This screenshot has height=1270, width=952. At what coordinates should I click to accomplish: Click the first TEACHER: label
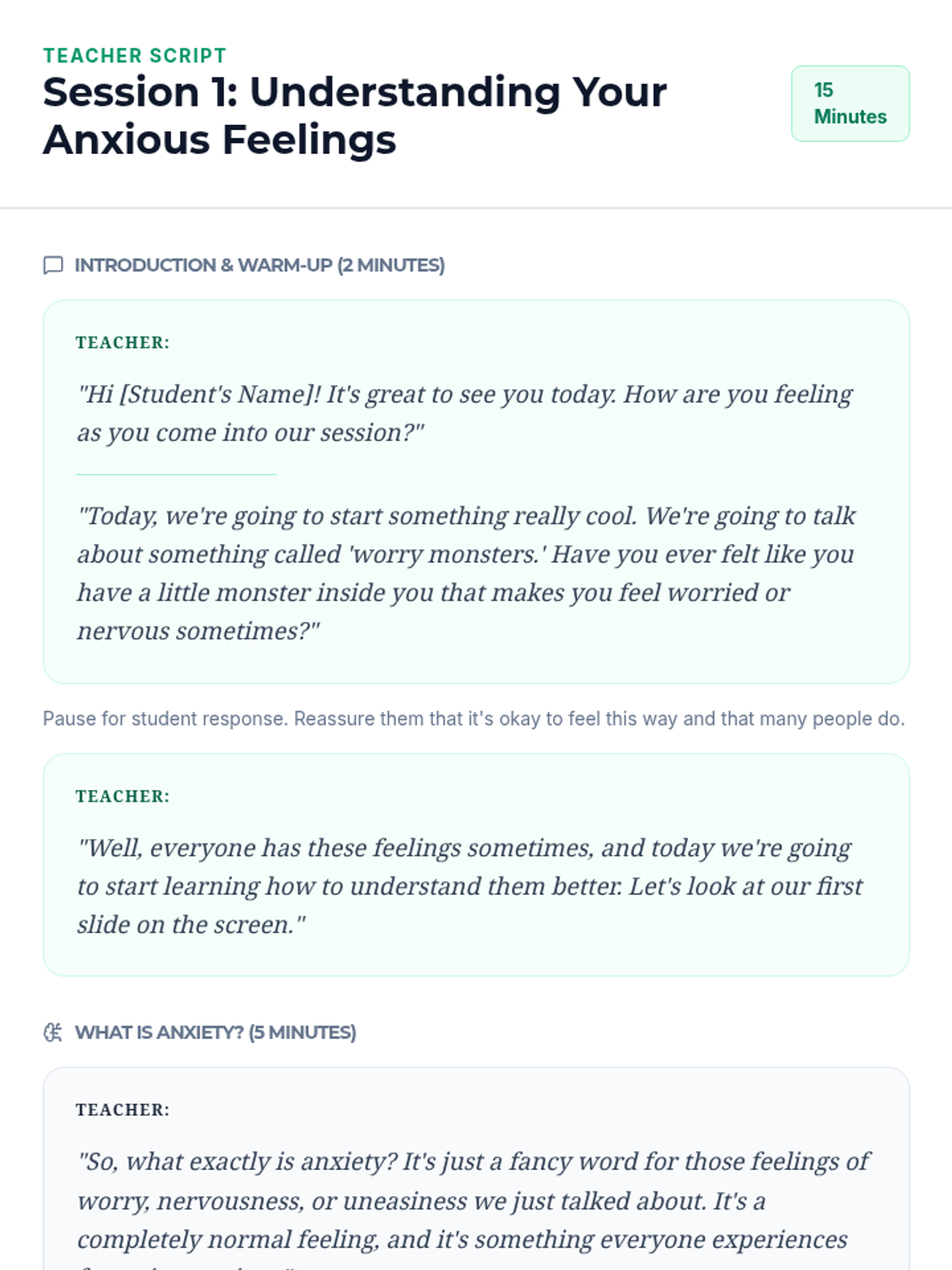[x=123, y=343]
